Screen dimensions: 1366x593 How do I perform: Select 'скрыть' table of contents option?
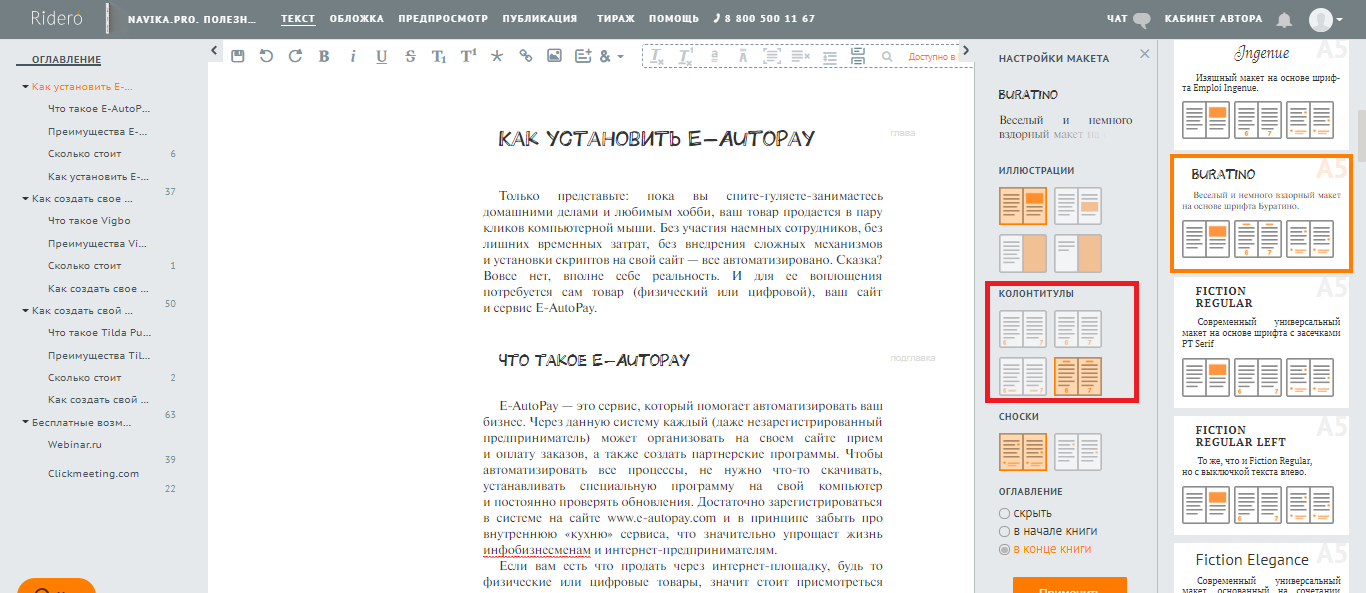click(x=1005, y=513)
